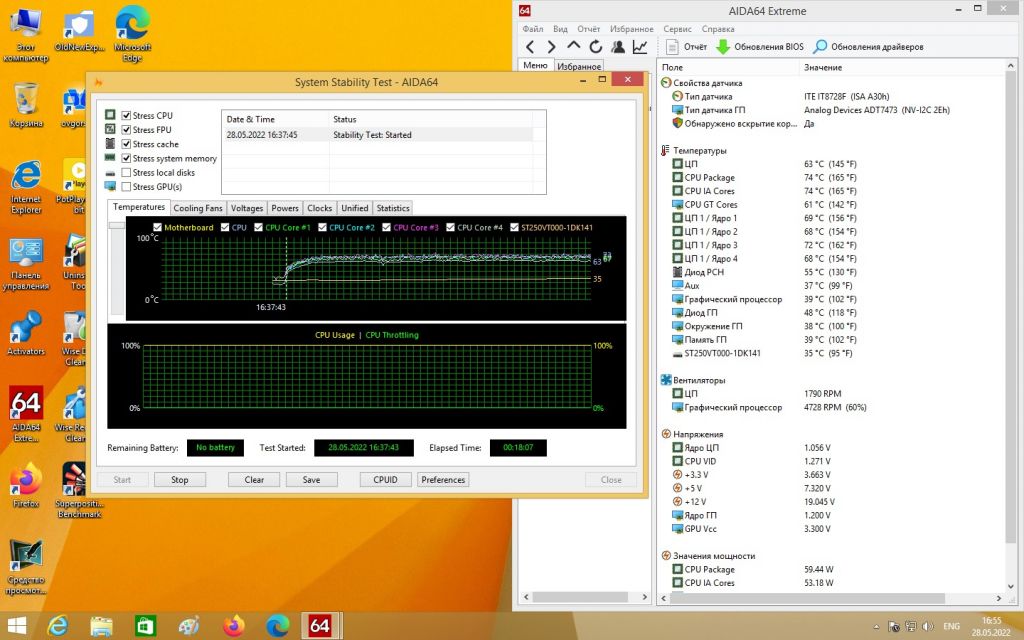The width and height of the screenshot is (1024, 640).
Task: Click scroll up arrow in sensor list
Action: pyautogui.click(x=1010, y=66)
